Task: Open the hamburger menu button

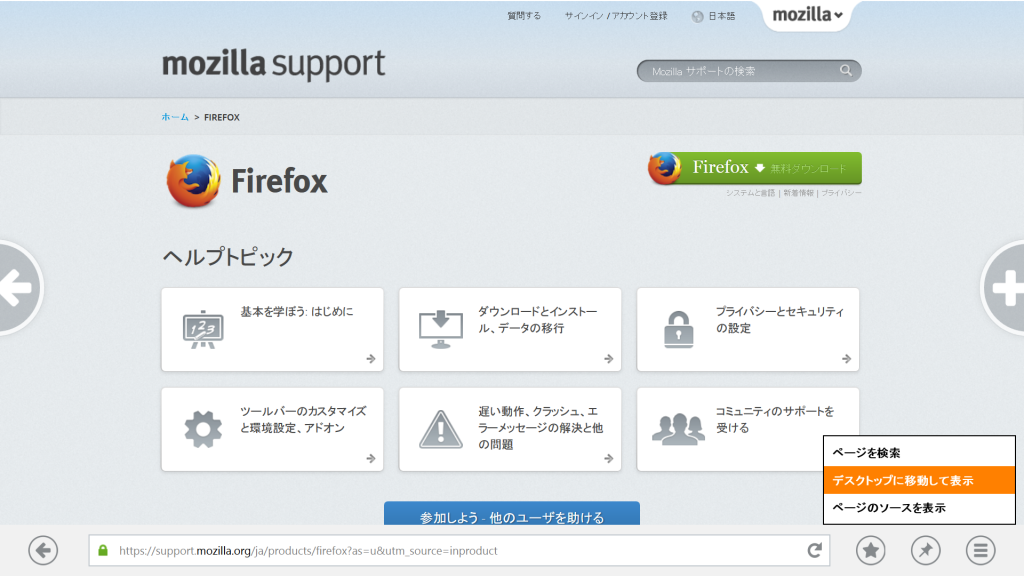Action: pos(980,551)
